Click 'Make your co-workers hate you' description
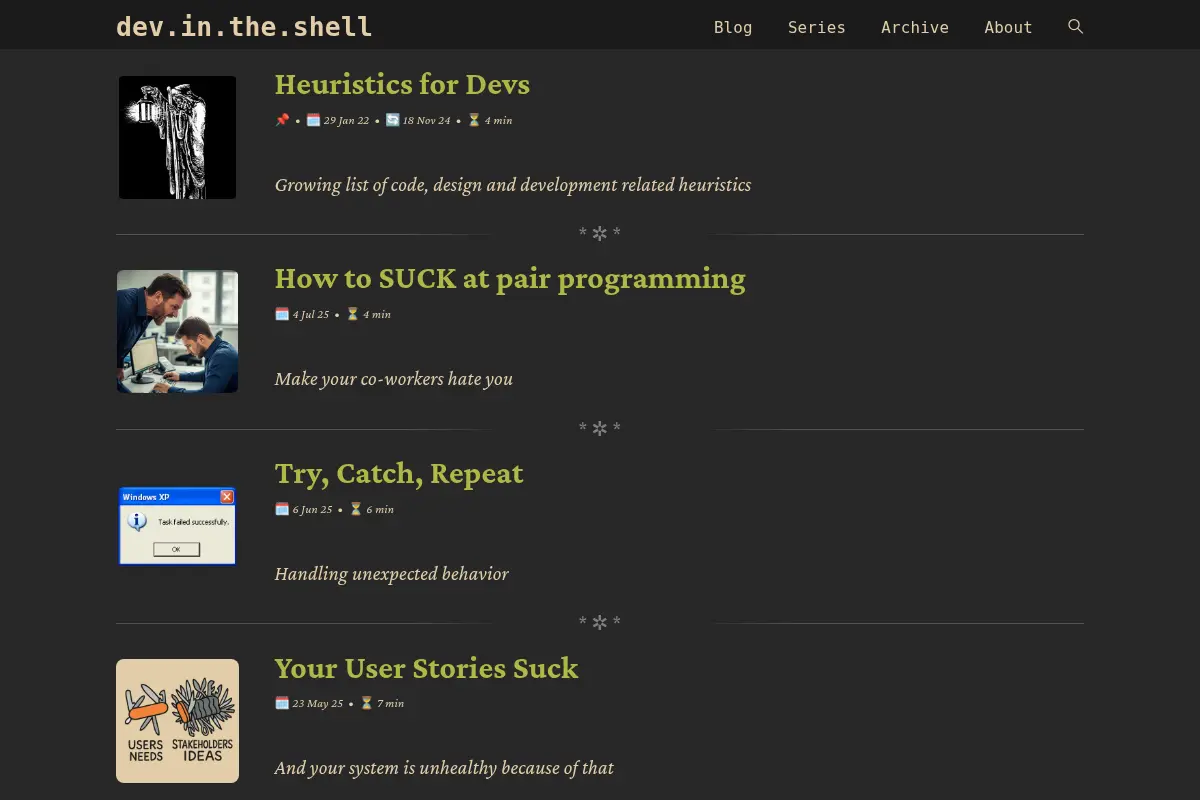The image size is (1200, 800). point(394,379)
